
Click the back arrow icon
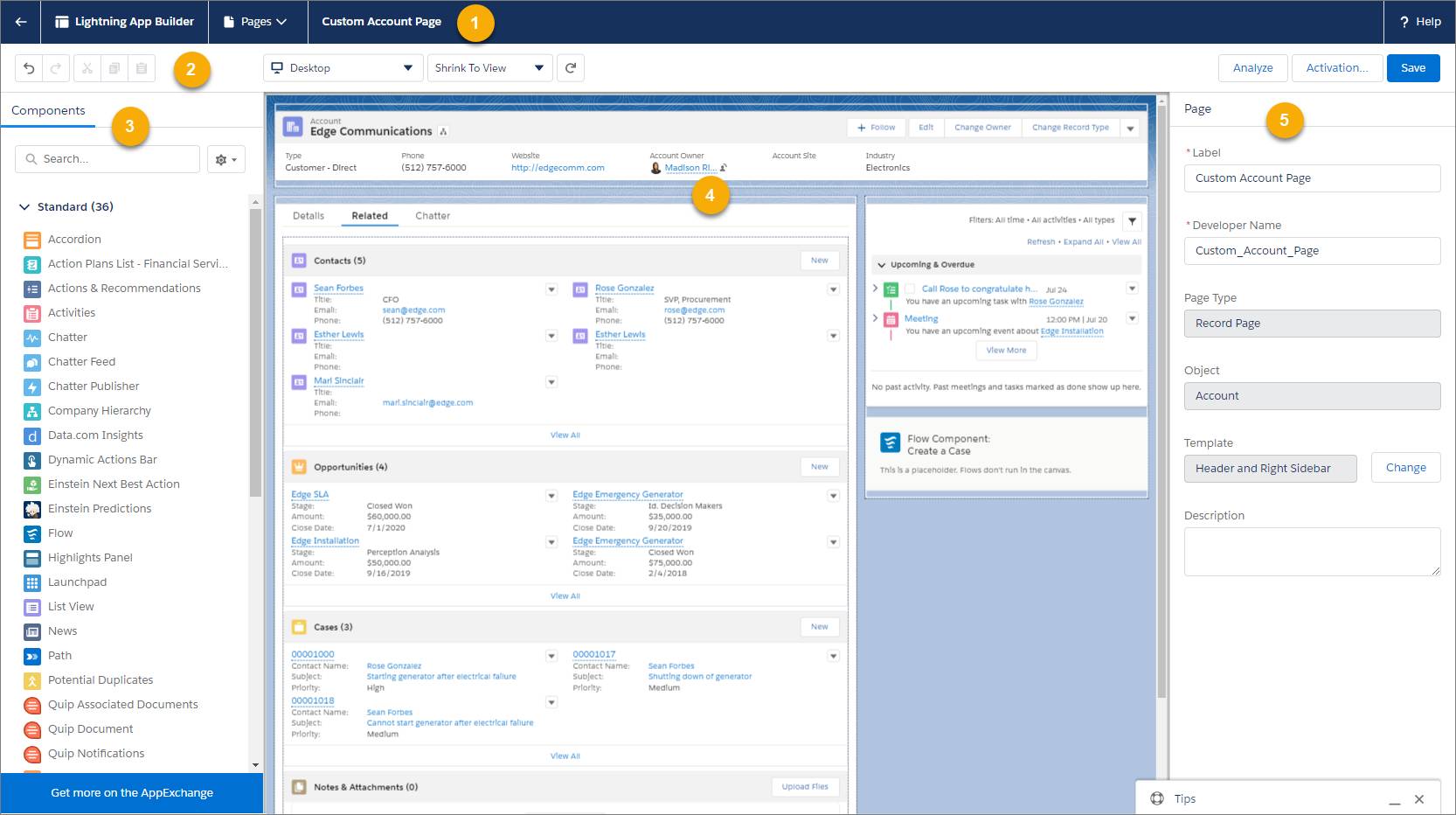(x=21, y=22)
